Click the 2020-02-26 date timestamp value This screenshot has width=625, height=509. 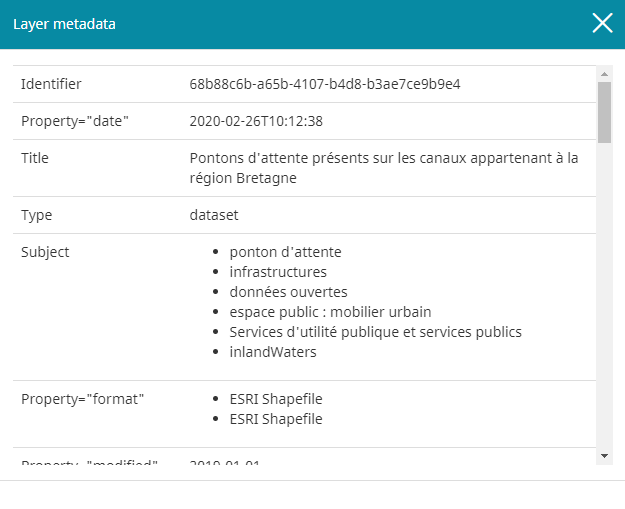(x=256, y=121)
